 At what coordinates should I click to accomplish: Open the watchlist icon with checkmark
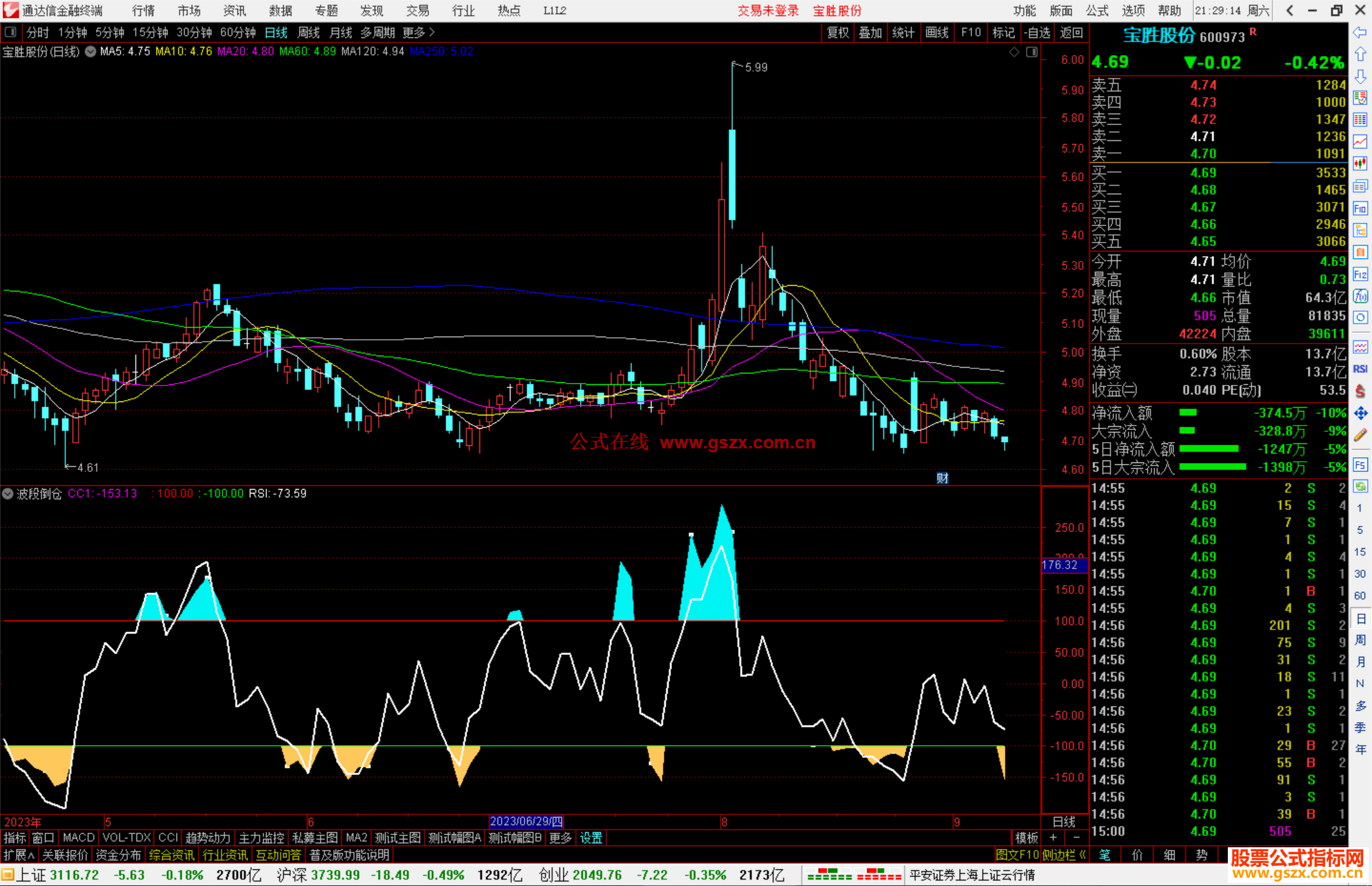click(x=1360, y=98)
